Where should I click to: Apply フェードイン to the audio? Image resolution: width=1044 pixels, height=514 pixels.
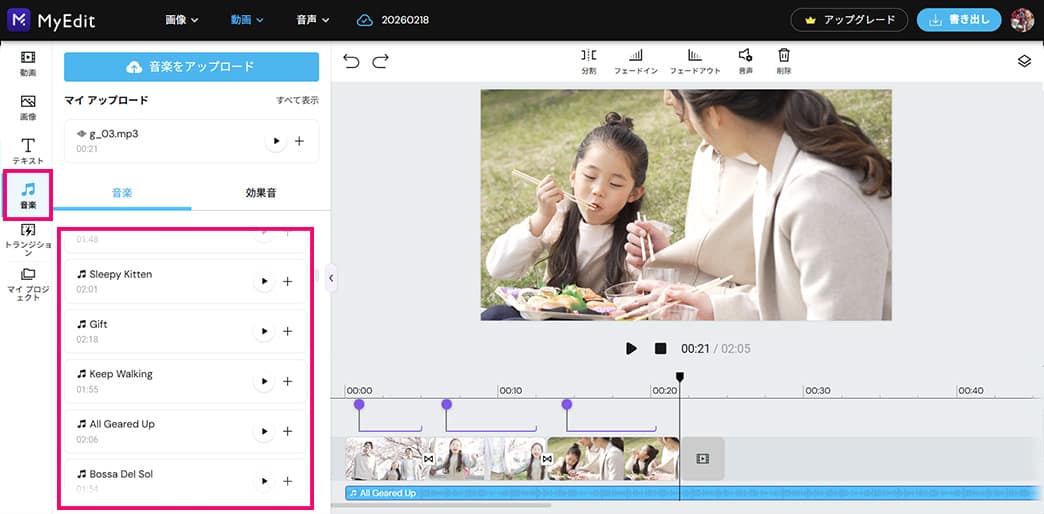coord(636,61)
